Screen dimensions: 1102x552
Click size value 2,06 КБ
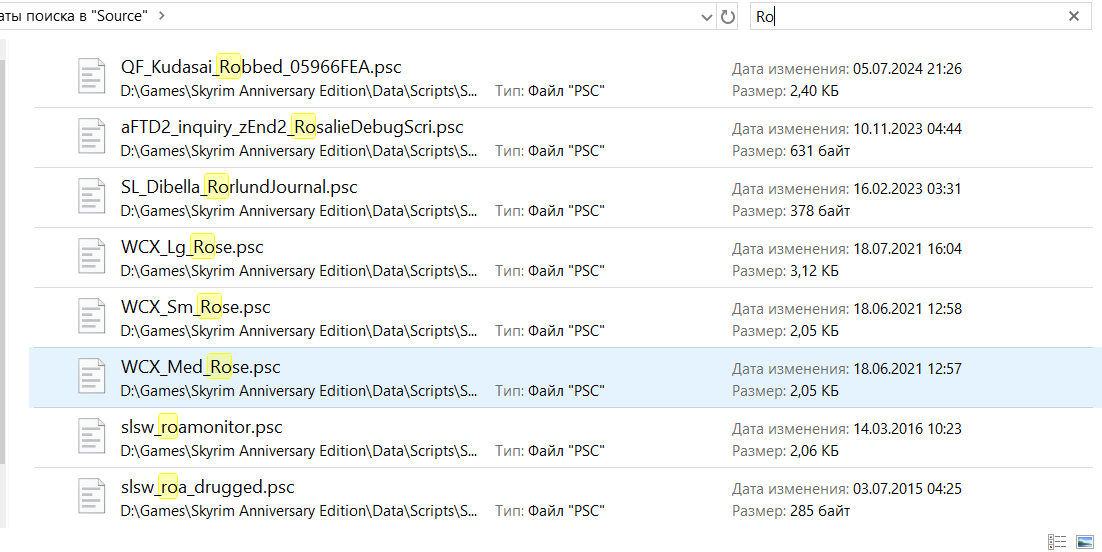[x=814, y=450]
